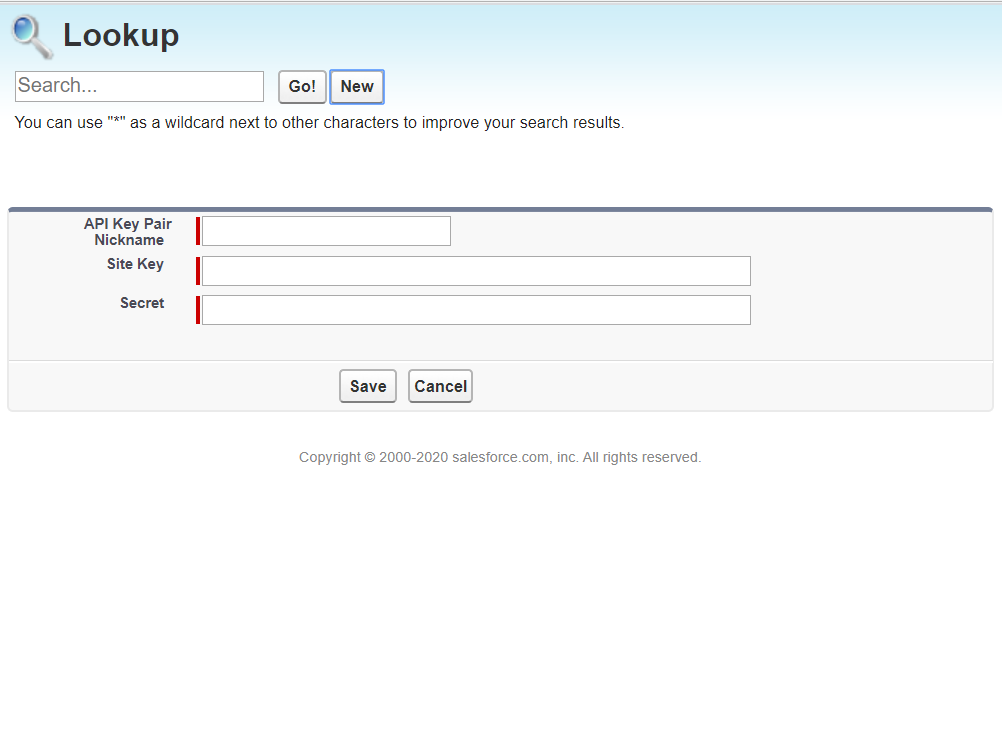Click the API Key Pair Nickname field
The height and width of the screenshot is (744, 1002).
(324, 230)
